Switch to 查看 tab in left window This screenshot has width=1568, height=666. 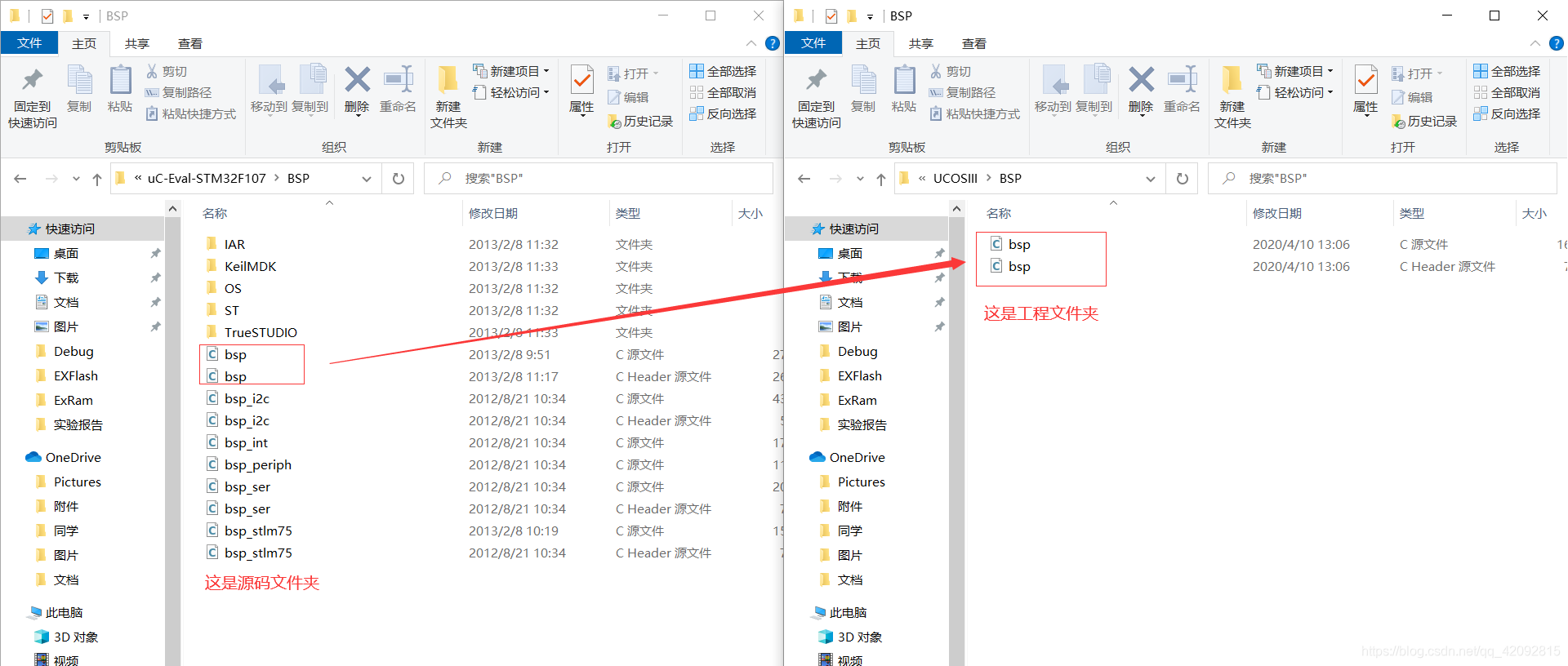coord(190,43)
